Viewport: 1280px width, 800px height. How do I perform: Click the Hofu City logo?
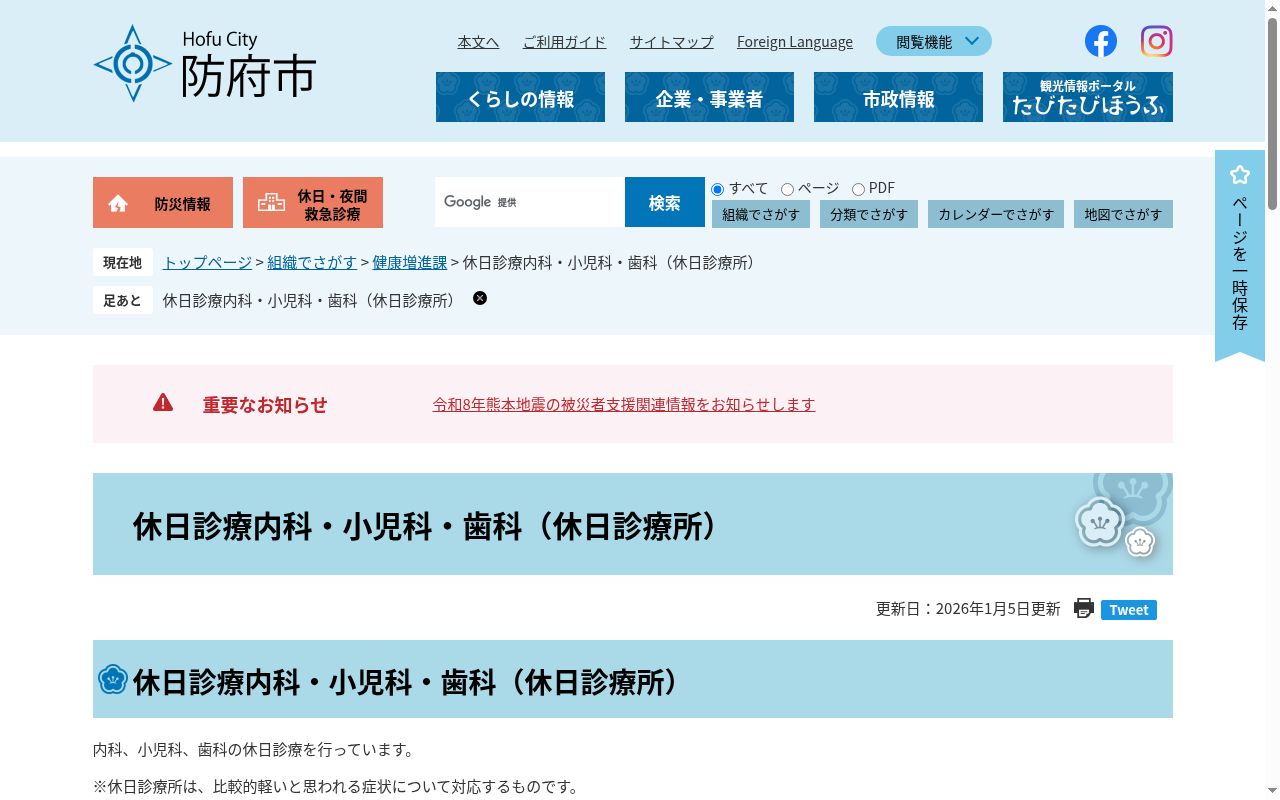click(x=205, y=63)
